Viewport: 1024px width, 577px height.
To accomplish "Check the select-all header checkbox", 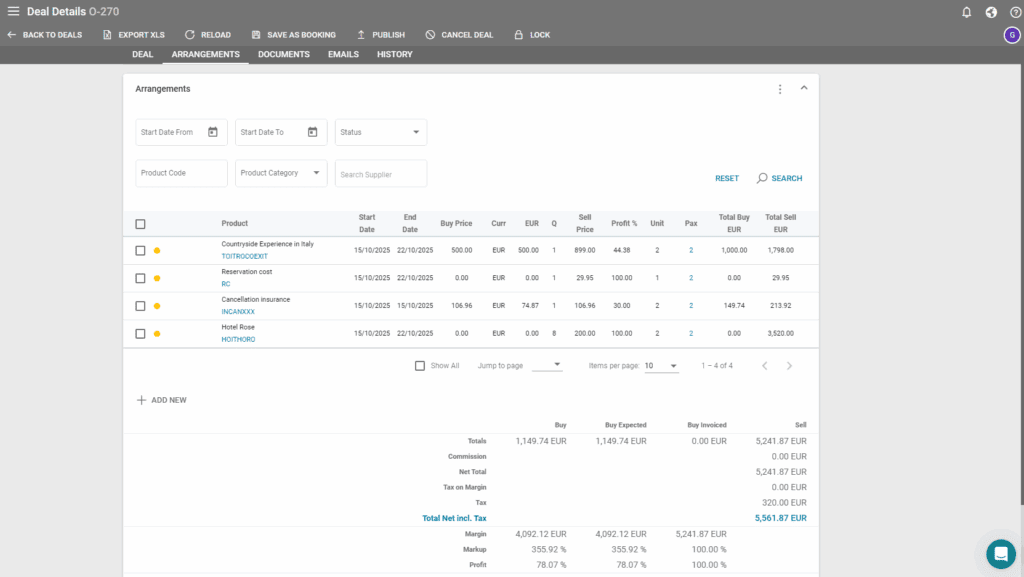I will 141,224.
